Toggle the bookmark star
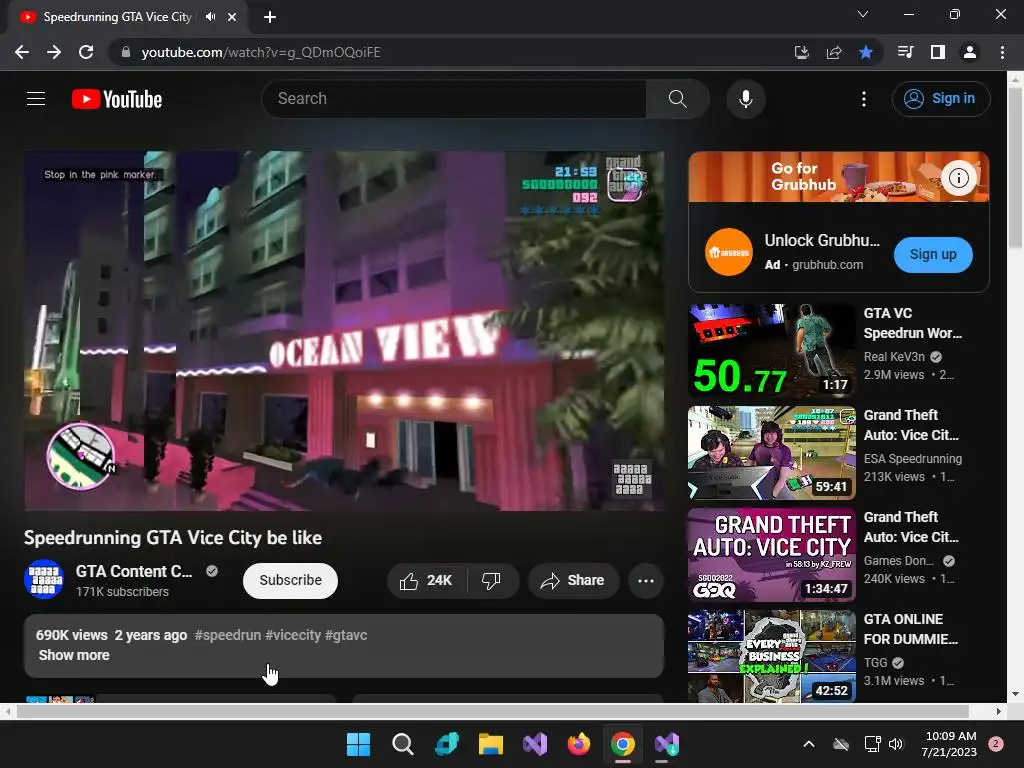 tap(866, 52)
